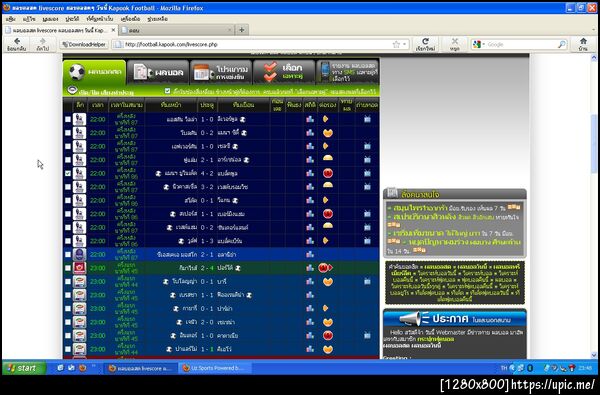Screen dimensions: 600x395
Task: Uncheck the checkbox in green options bar
Action: [167, 91]
